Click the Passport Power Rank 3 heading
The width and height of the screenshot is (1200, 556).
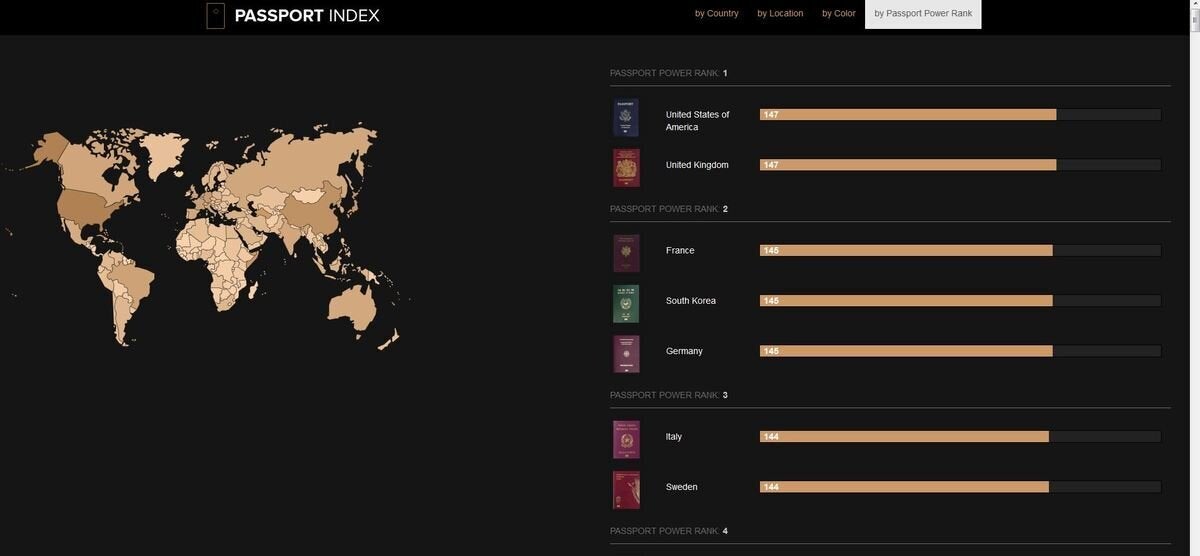pyautogui.click(x=669, y=395)
